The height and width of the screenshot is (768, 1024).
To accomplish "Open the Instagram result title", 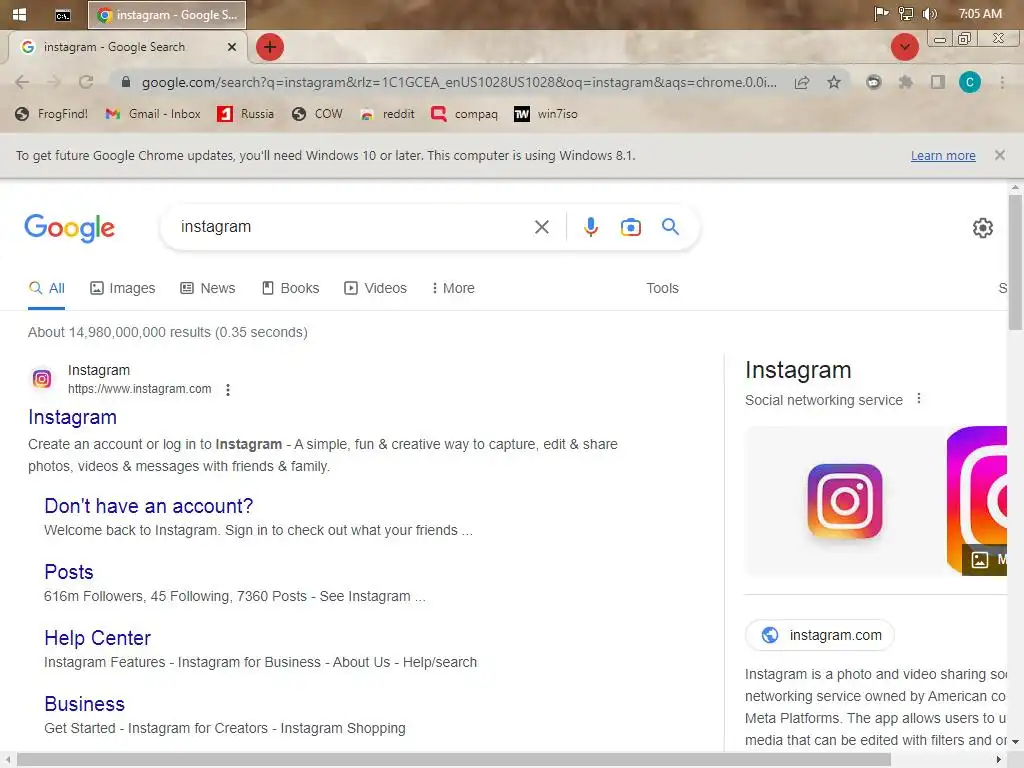I will pos(72,417).
